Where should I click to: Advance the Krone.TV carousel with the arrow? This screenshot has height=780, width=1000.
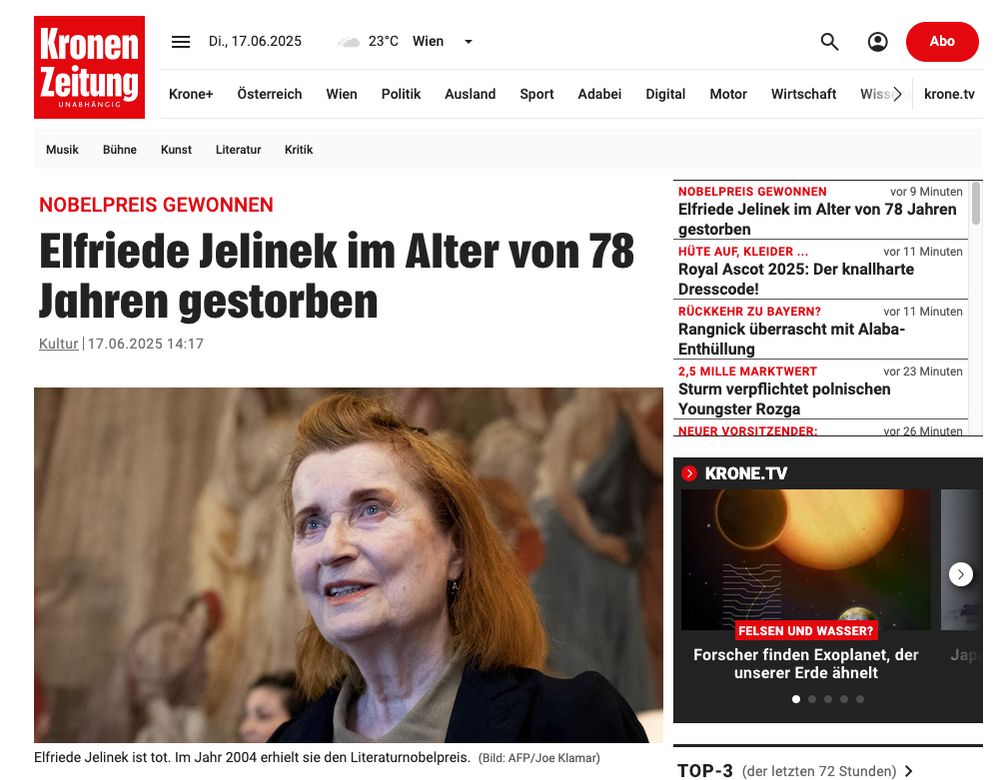[960, 574]
